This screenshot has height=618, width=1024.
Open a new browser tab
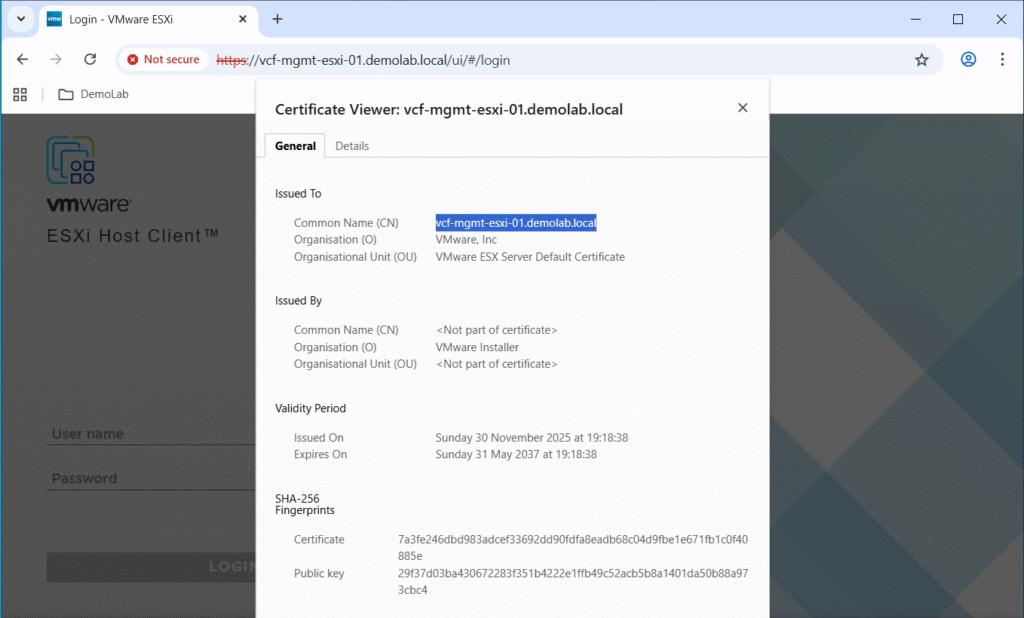(277, 19)
